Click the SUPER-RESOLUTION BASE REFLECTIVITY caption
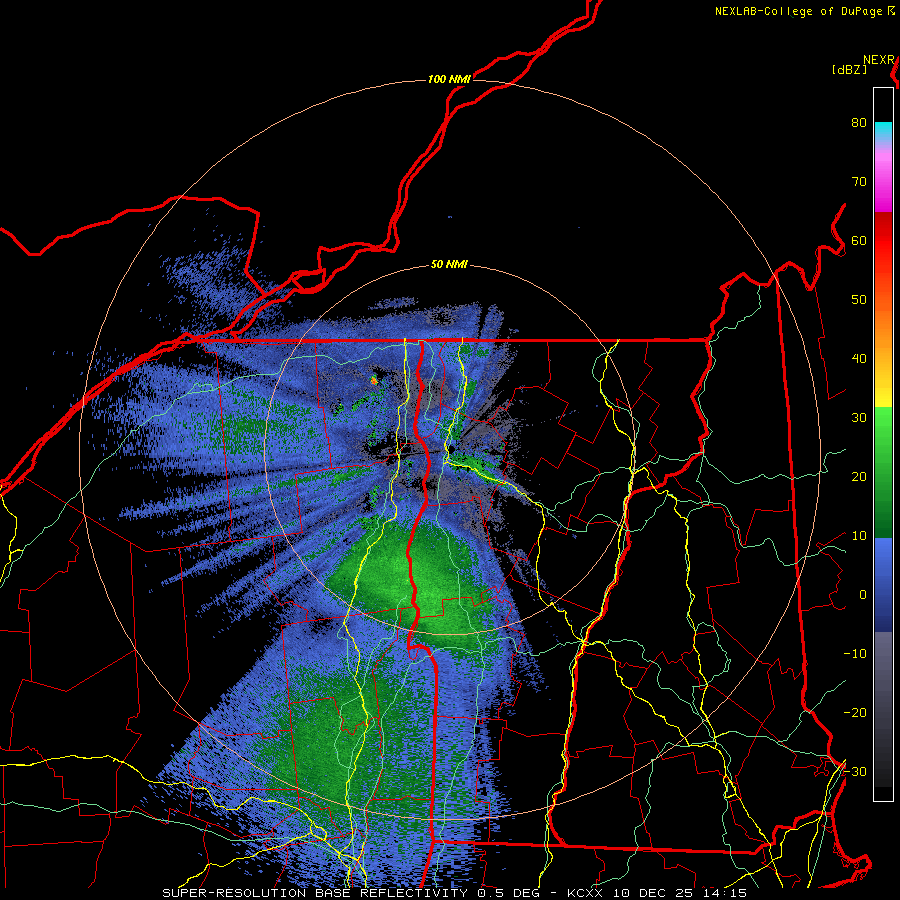 [315, 893]
